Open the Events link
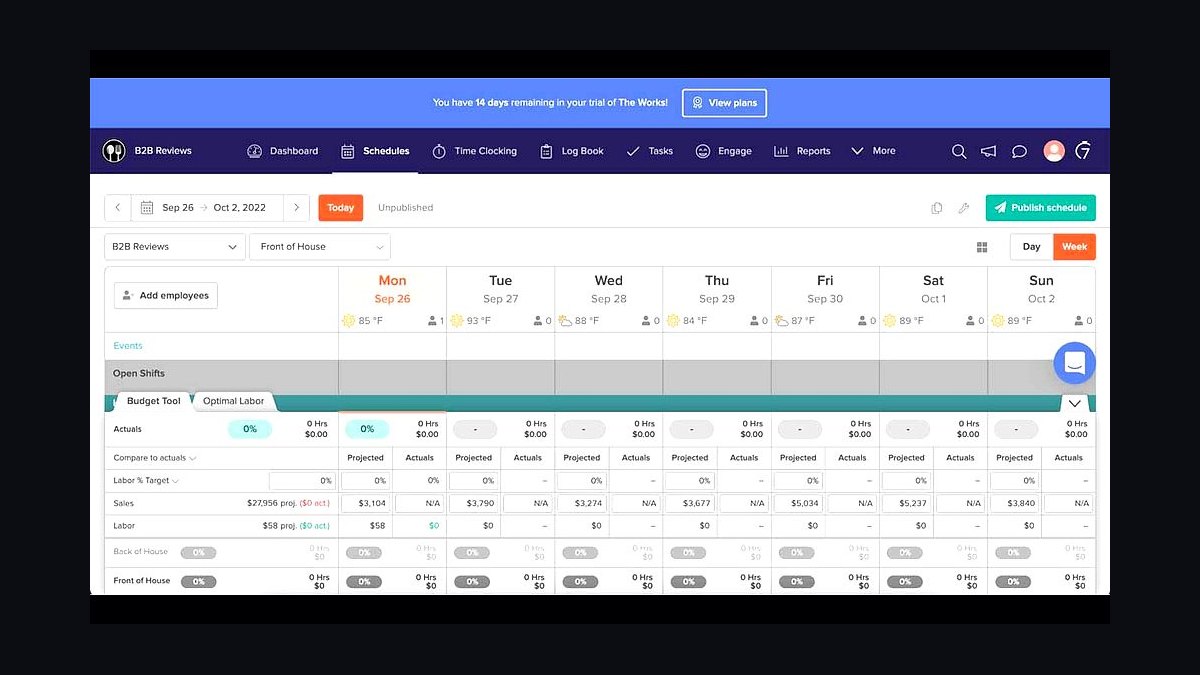The width and height of the screenshot is (1200, 675). (128, 346)
